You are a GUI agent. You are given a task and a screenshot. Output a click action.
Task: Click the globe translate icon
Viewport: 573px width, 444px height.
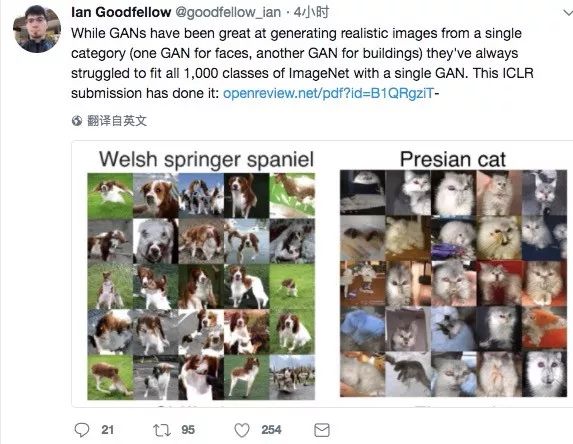point(77,121)
